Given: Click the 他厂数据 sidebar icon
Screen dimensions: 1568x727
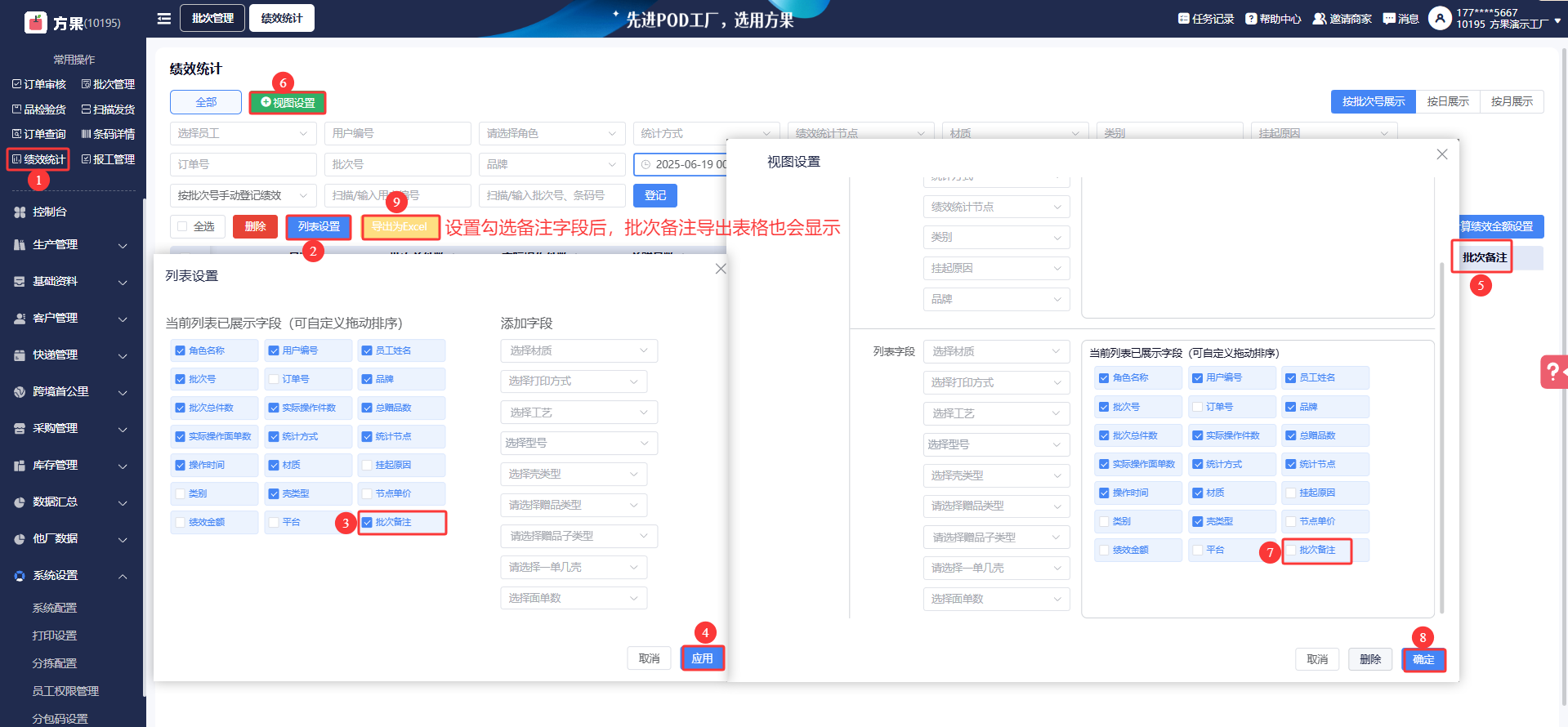Looking at the screenshot, I should click(x=20, y=538).
